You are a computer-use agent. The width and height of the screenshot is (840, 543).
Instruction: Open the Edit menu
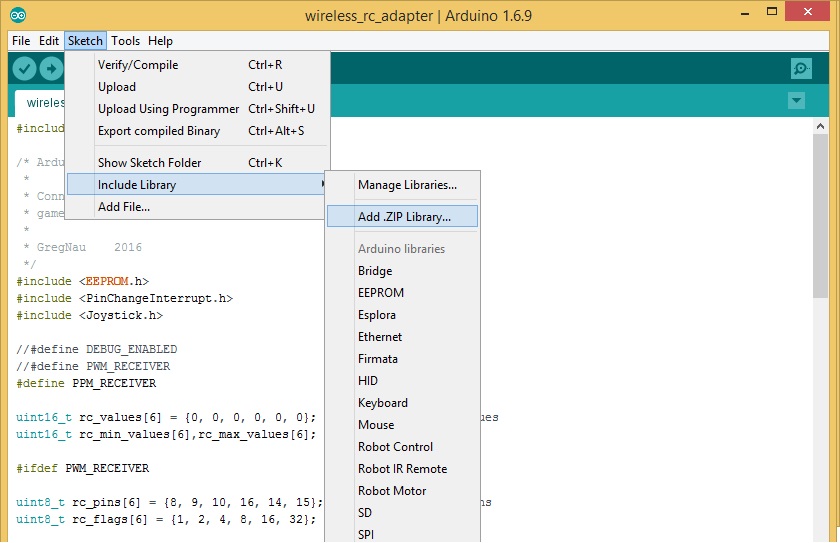[49, 41]
